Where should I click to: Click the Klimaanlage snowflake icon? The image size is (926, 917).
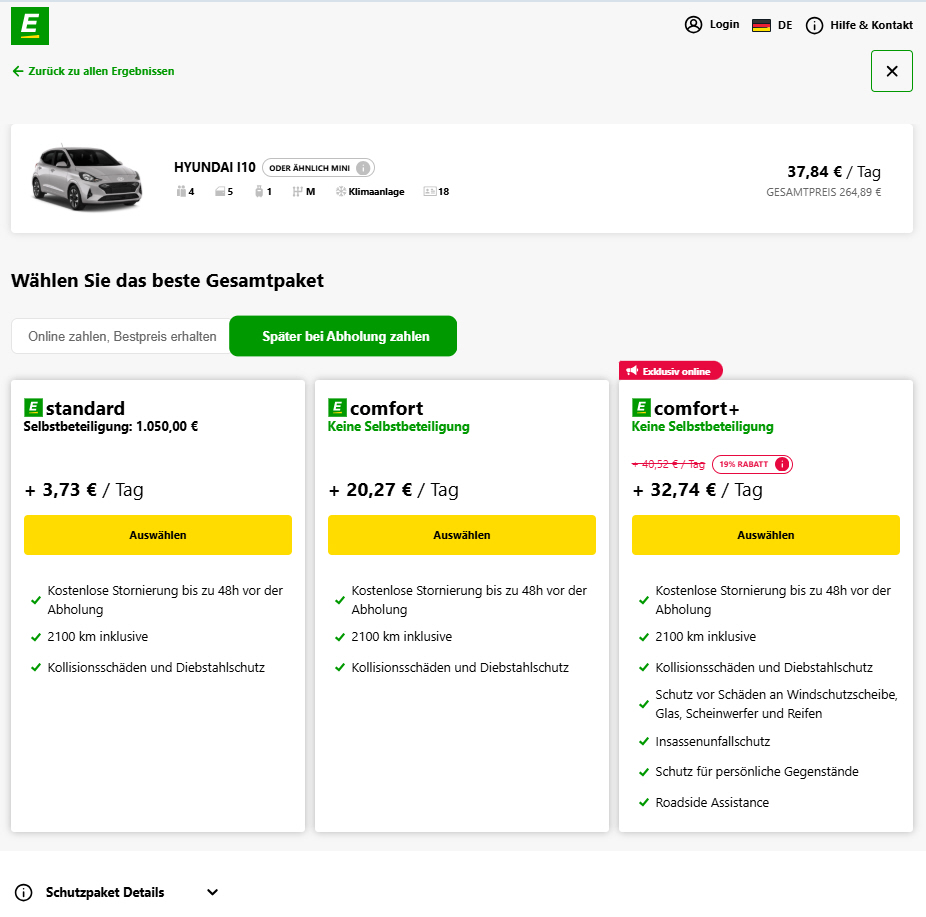tap(341, 191)
